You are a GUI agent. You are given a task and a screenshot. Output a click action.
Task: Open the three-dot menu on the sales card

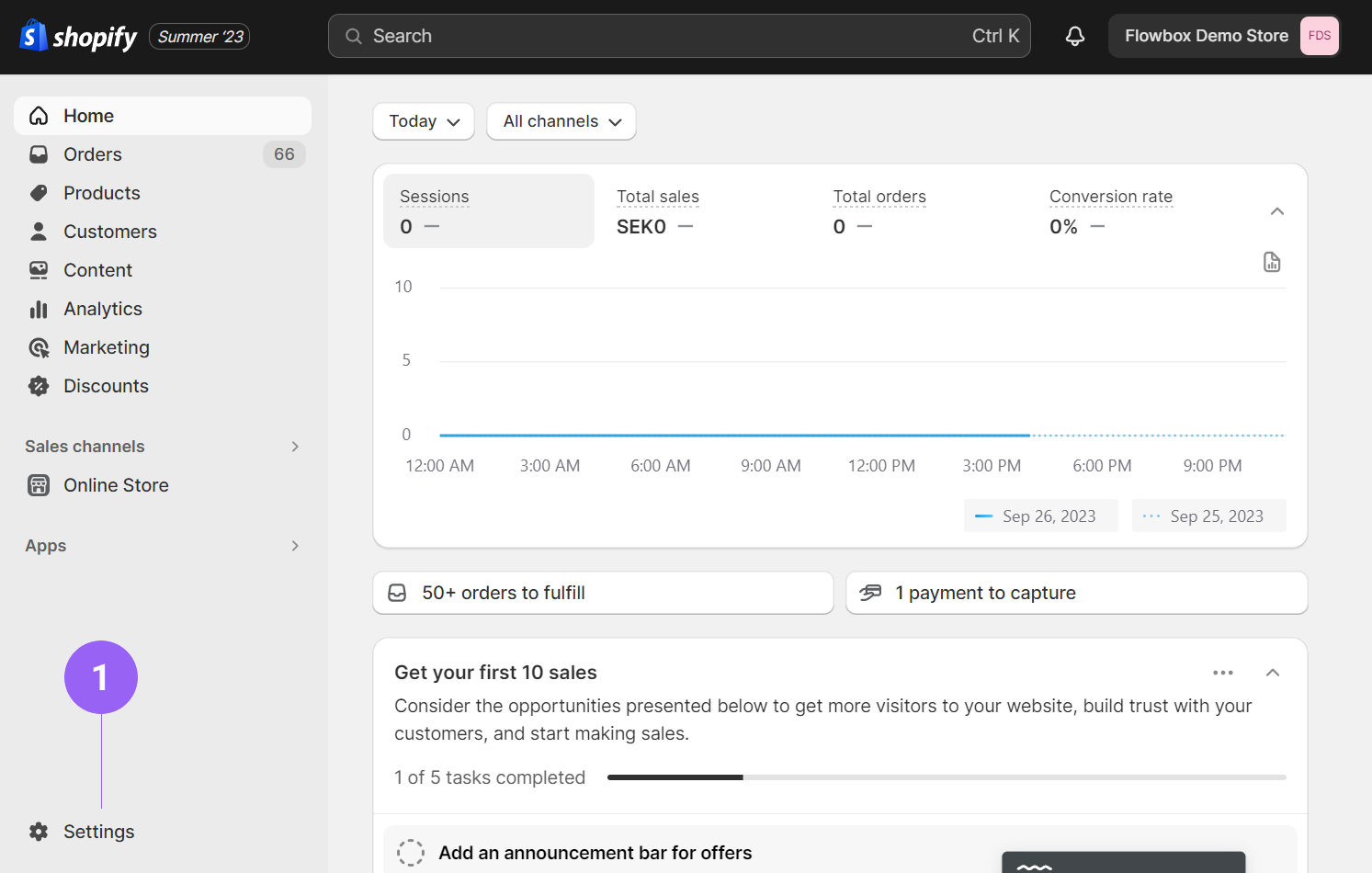[x=1222, y=673]
